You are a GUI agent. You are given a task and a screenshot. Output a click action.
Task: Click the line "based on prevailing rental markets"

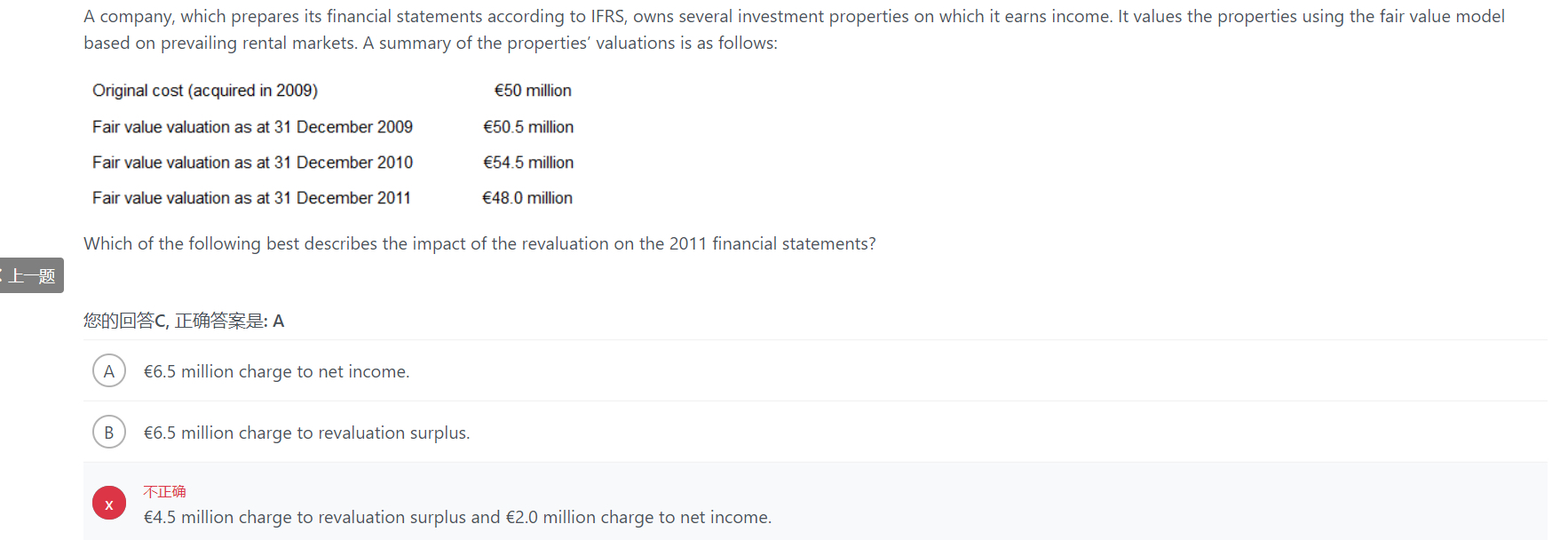(x=431, y=43)
